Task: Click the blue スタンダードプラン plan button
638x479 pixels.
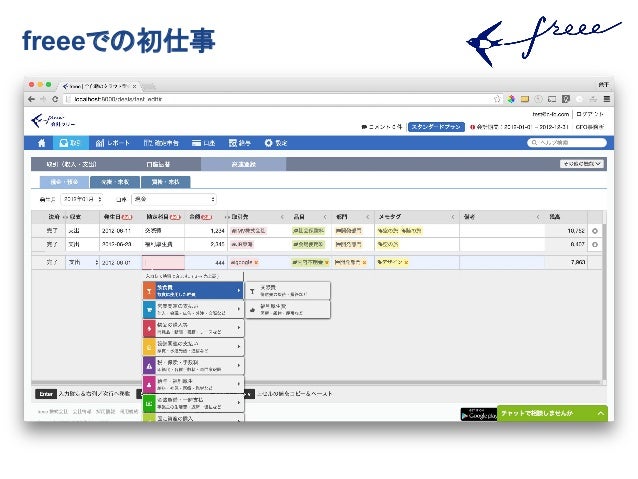Action: tap(436, 127)
